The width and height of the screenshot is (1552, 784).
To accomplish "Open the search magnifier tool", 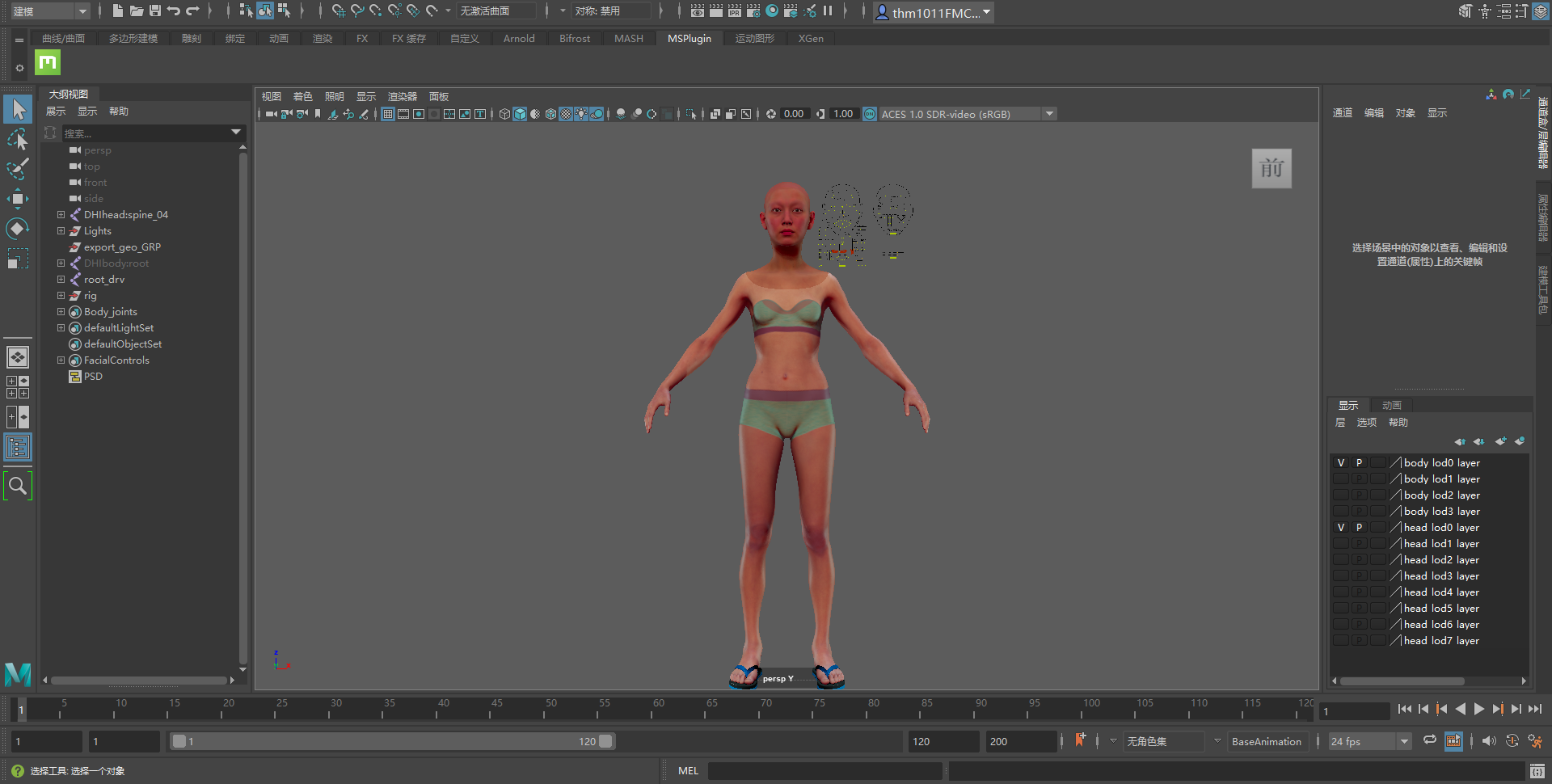I will [18, 486].
